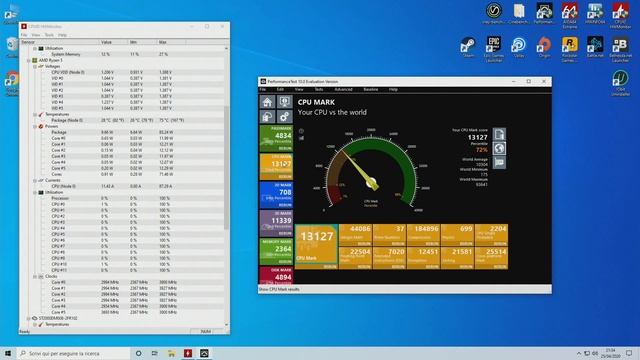Collapse the Clocks group in HWMonitor
This screenshot has height=360, width=640.
(x=35, y=276)
